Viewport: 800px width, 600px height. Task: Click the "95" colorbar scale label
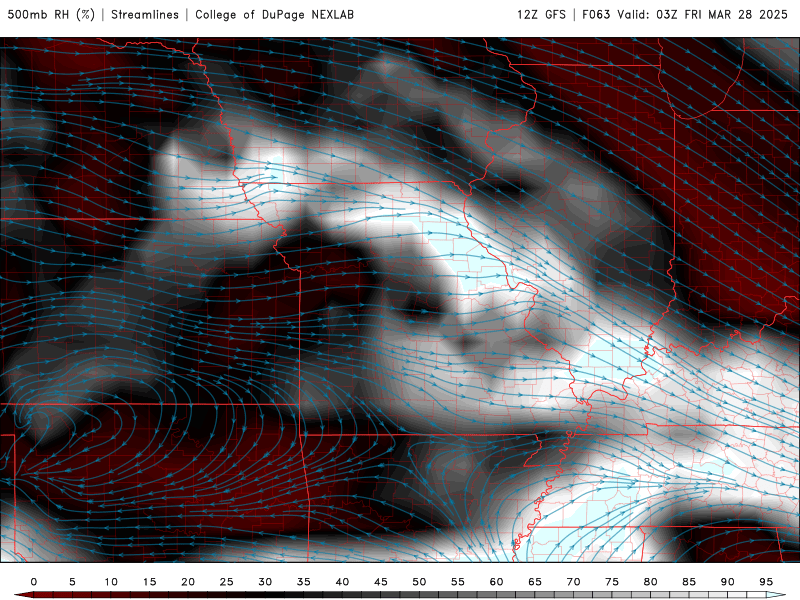pyautogui.click(x=766, y=582)
